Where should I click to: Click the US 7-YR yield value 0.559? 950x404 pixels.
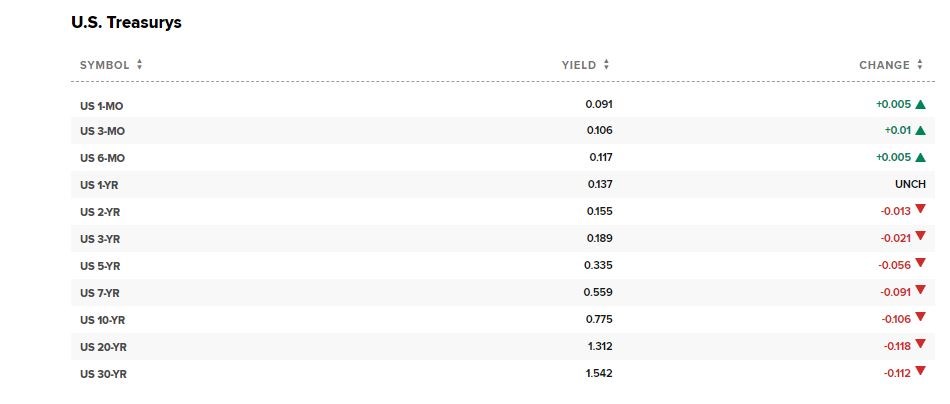tap(598, 292)
